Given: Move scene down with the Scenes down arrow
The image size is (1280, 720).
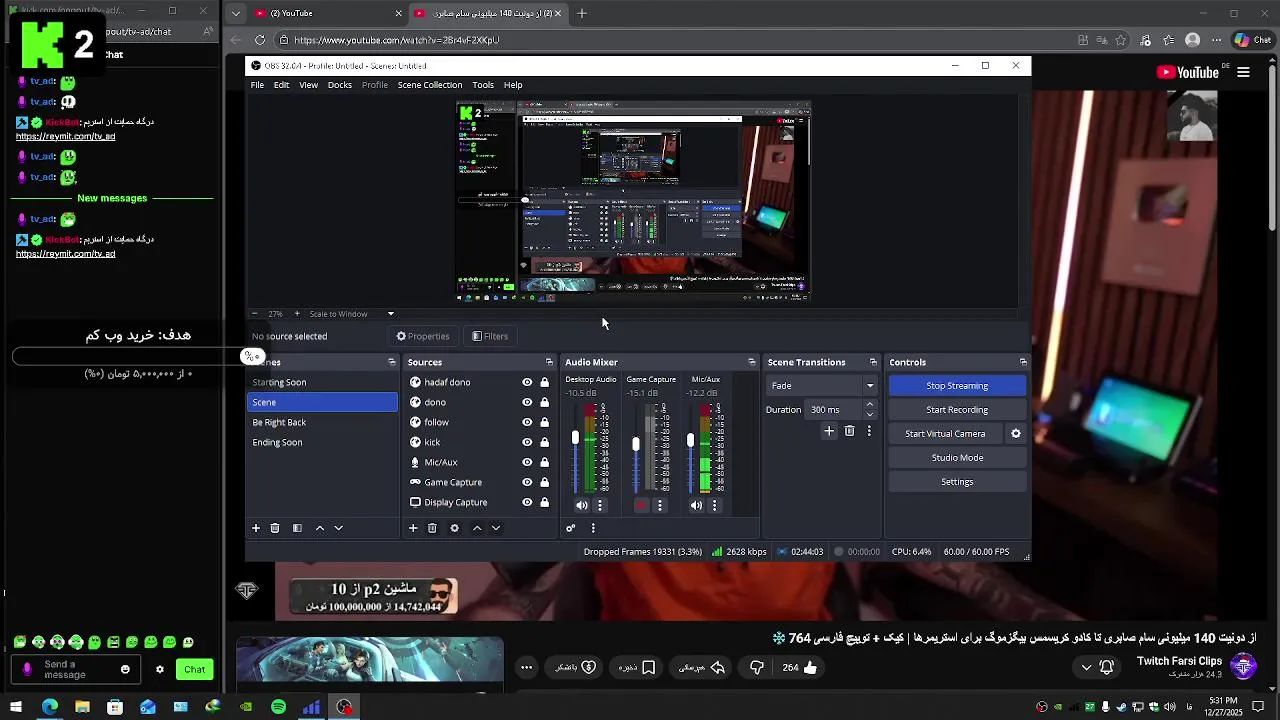Looking at the screenshot, I should (x=338, y=528).
